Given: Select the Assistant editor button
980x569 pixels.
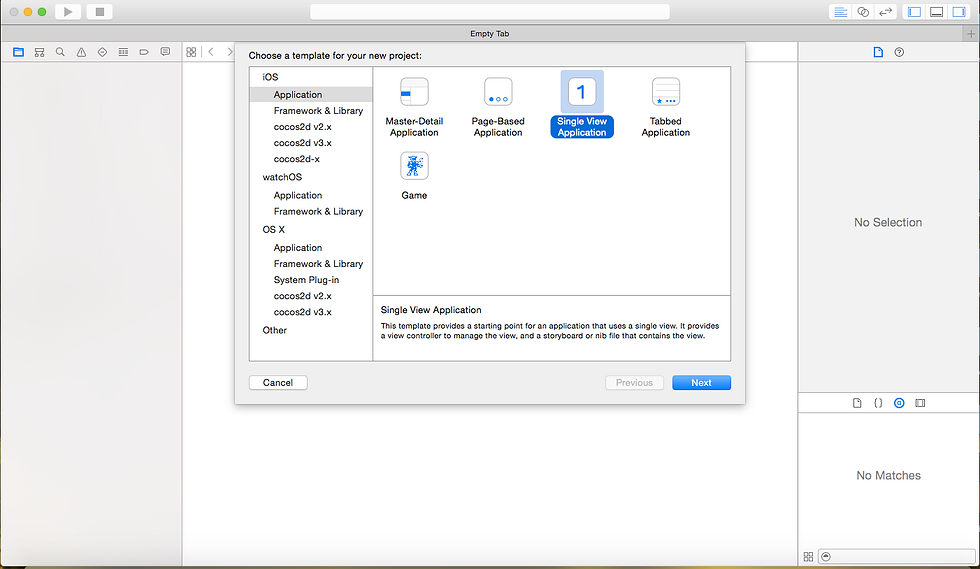Looking at the screenshot, I should pyautogui.click(x=863, y=12).
